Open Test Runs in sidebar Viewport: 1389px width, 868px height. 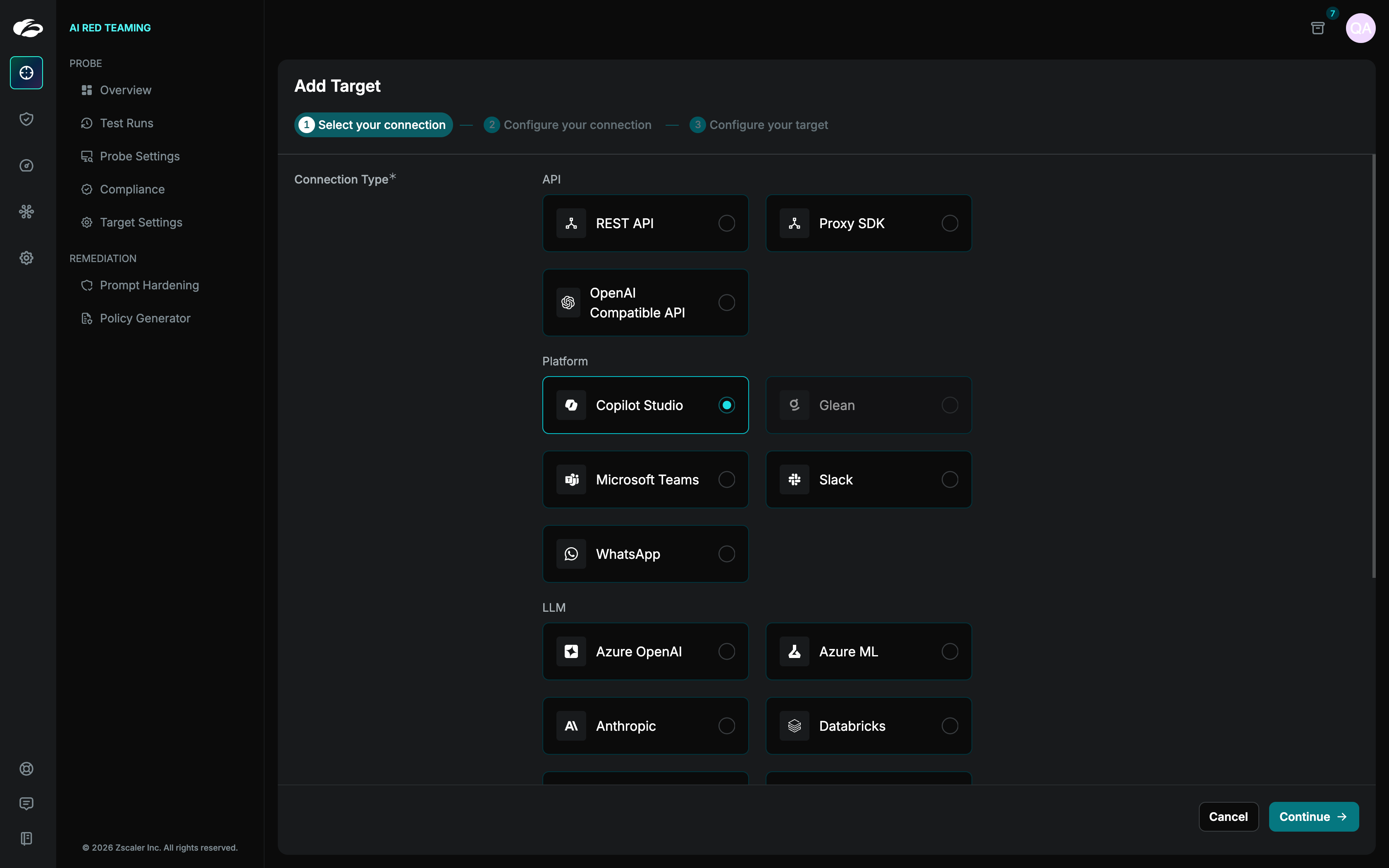pyautogui.click(x=126, y=124)
